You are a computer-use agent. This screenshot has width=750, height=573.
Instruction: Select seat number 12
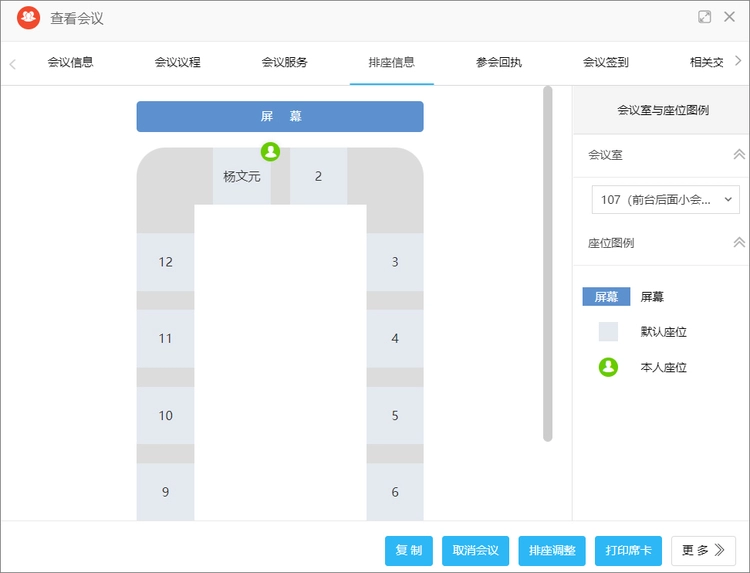(x=165, y=262)
